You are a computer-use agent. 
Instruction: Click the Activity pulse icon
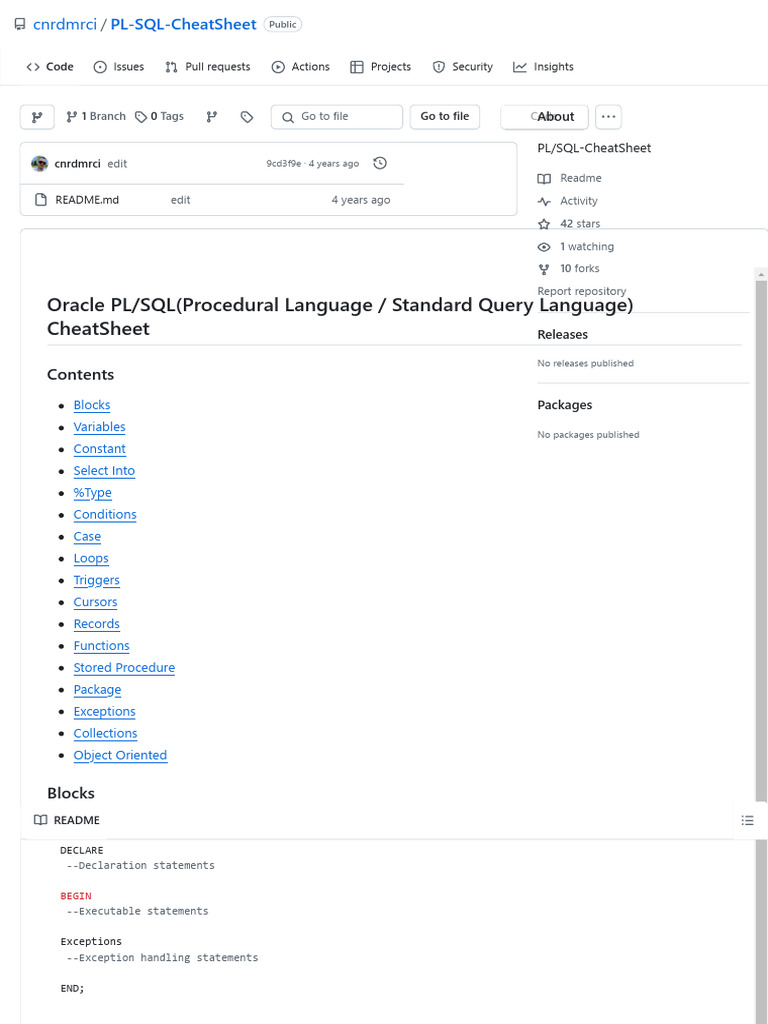(x=544, y=201)
